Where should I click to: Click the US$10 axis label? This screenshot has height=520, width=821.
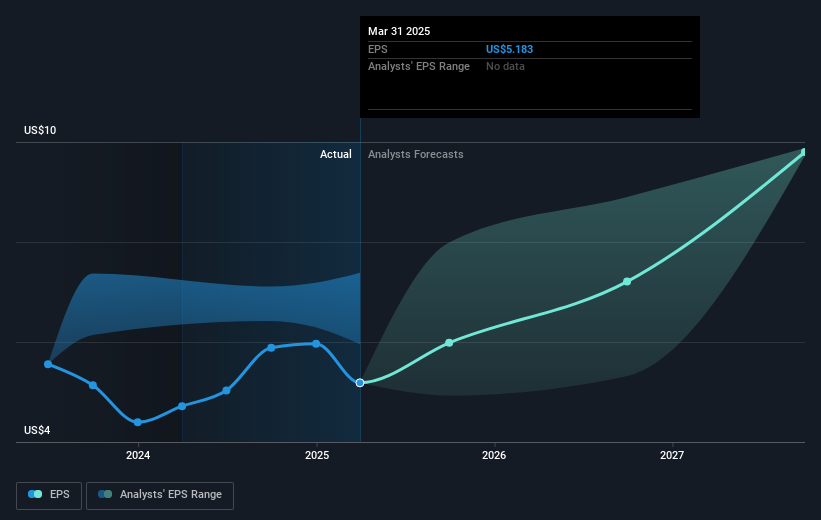[x=40, y=130]
